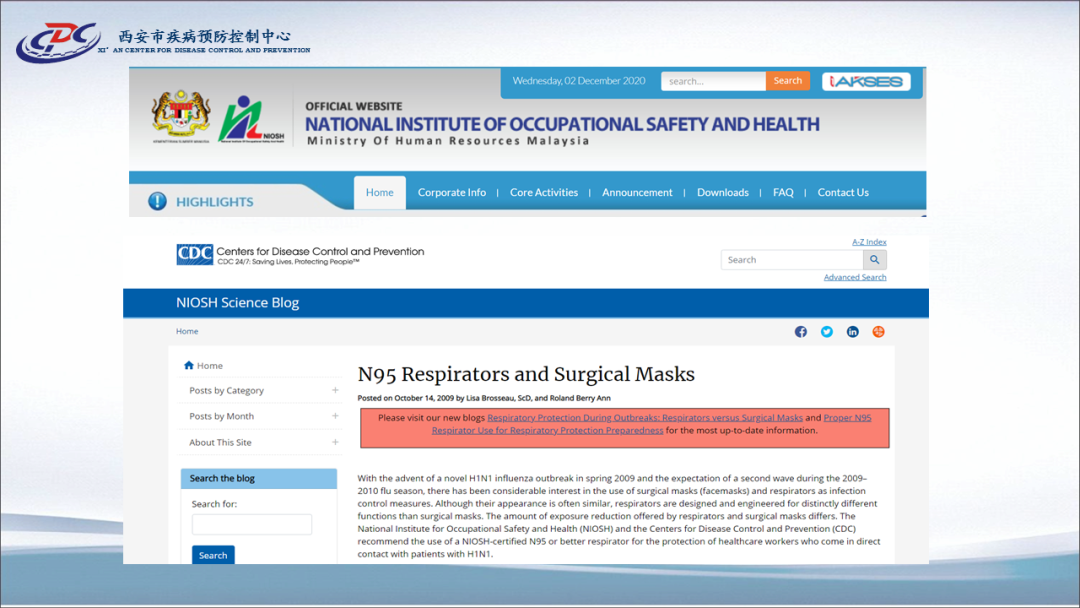Click the Search for blog input box
Screen dimensions: 1080x608
click(251, 525)
